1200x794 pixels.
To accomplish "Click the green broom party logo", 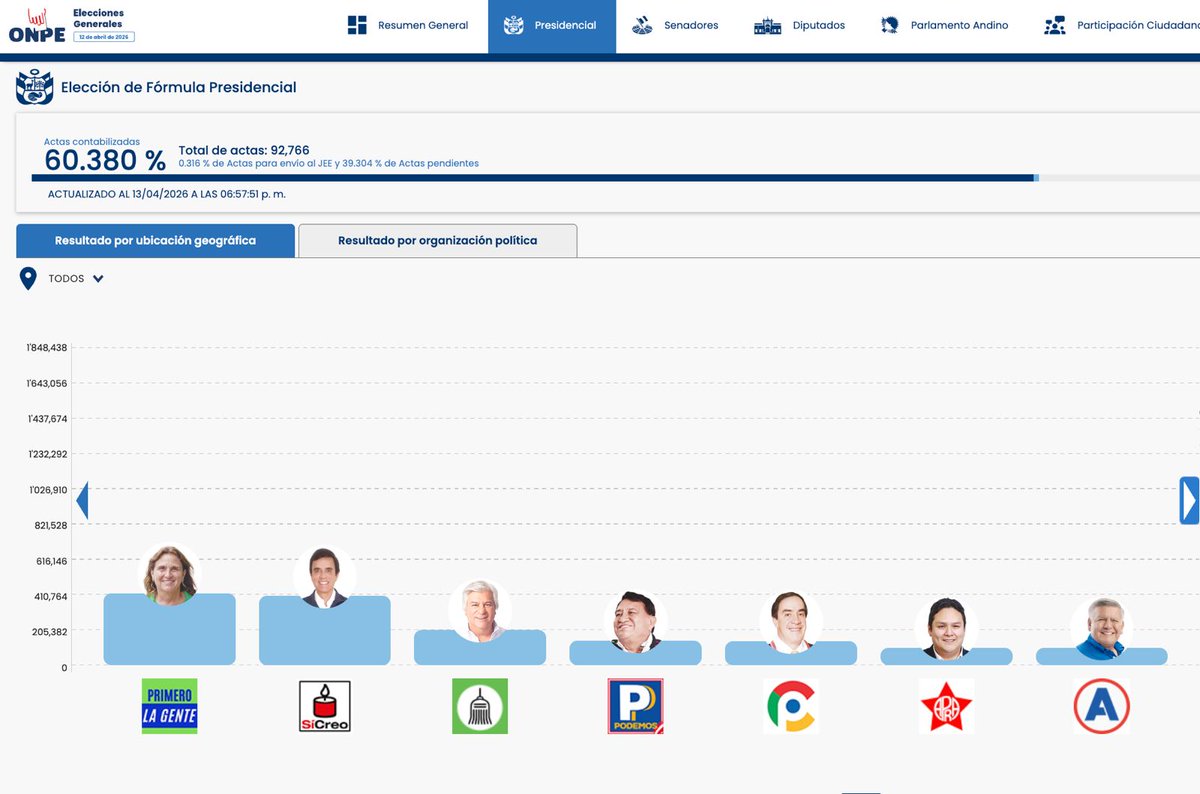I will point(480,706).
